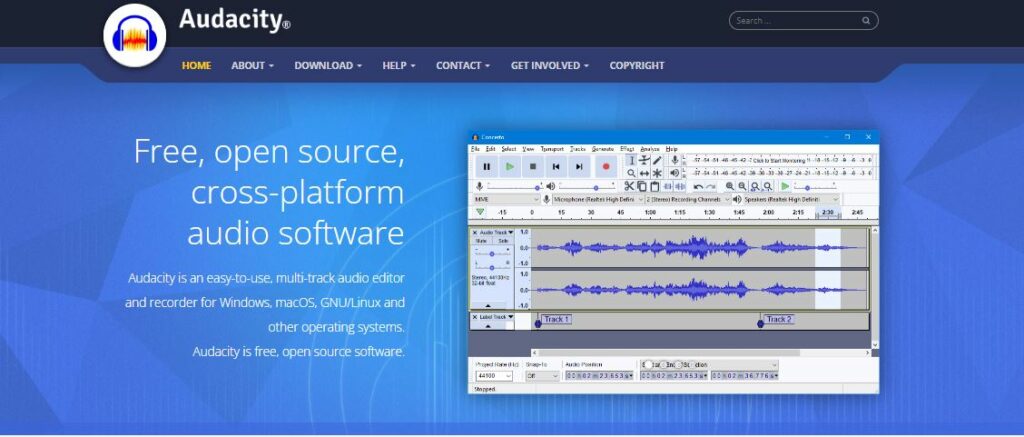Open the Generate menu
Viewport: 1024px width, 437px height.
pyautogui.click(x=603, y=149)
